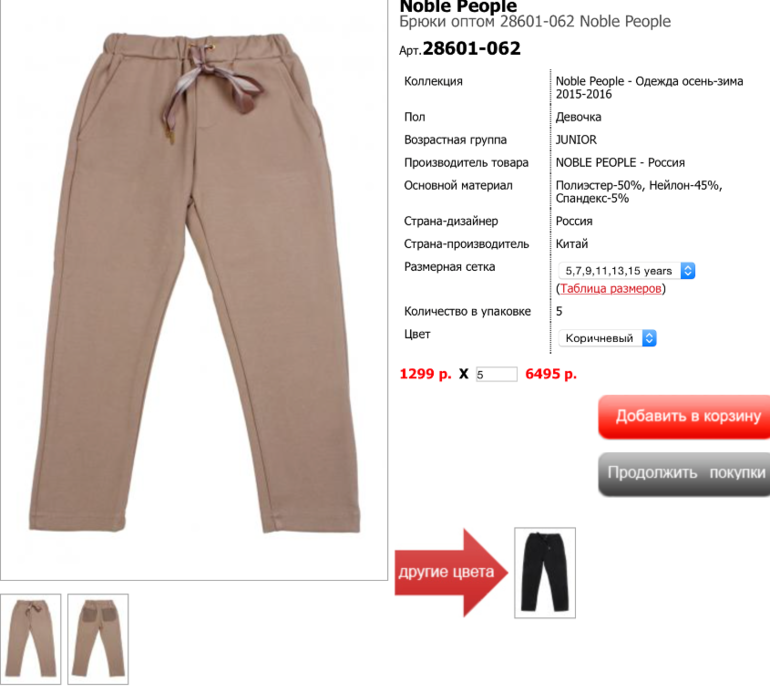
Task: Show the front view trousers thumbnail
Action: tap(30, 639)
